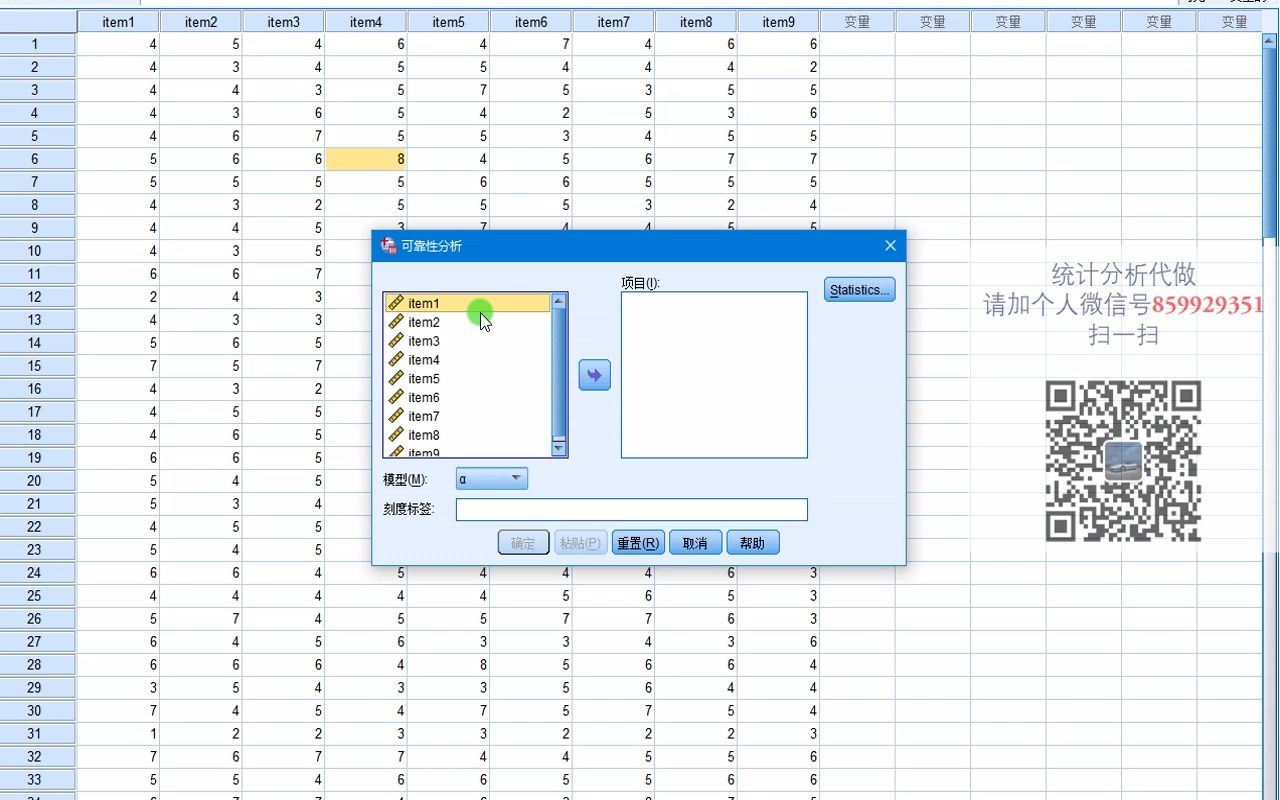Click the item2 cell in row 26
The height and width of the screenshot is (800, 1280).
pyautogui.click(x=200, y=619)
